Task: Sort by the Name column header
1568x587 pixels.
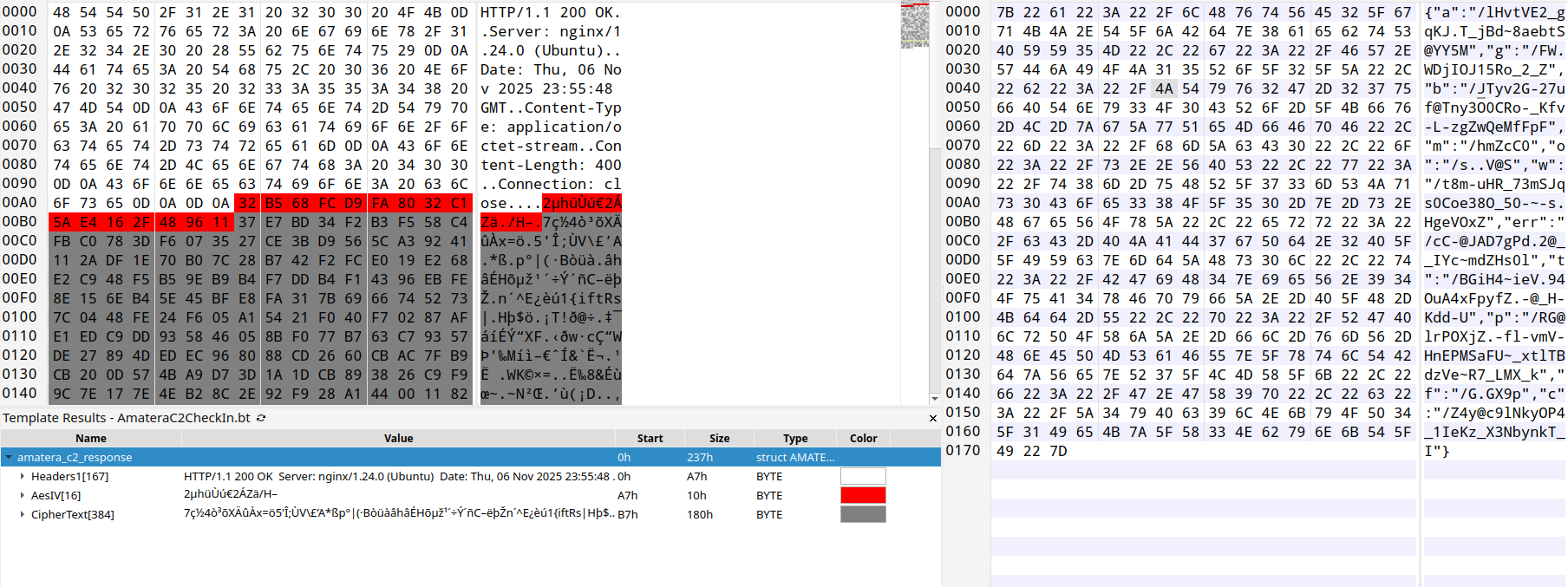Action: [91, 438]
